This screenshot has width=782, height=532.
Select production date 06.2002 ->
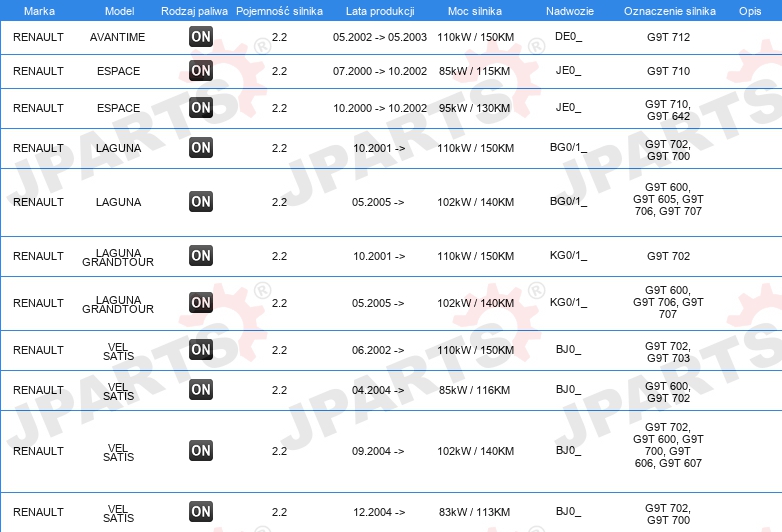[x=378, y=350]
